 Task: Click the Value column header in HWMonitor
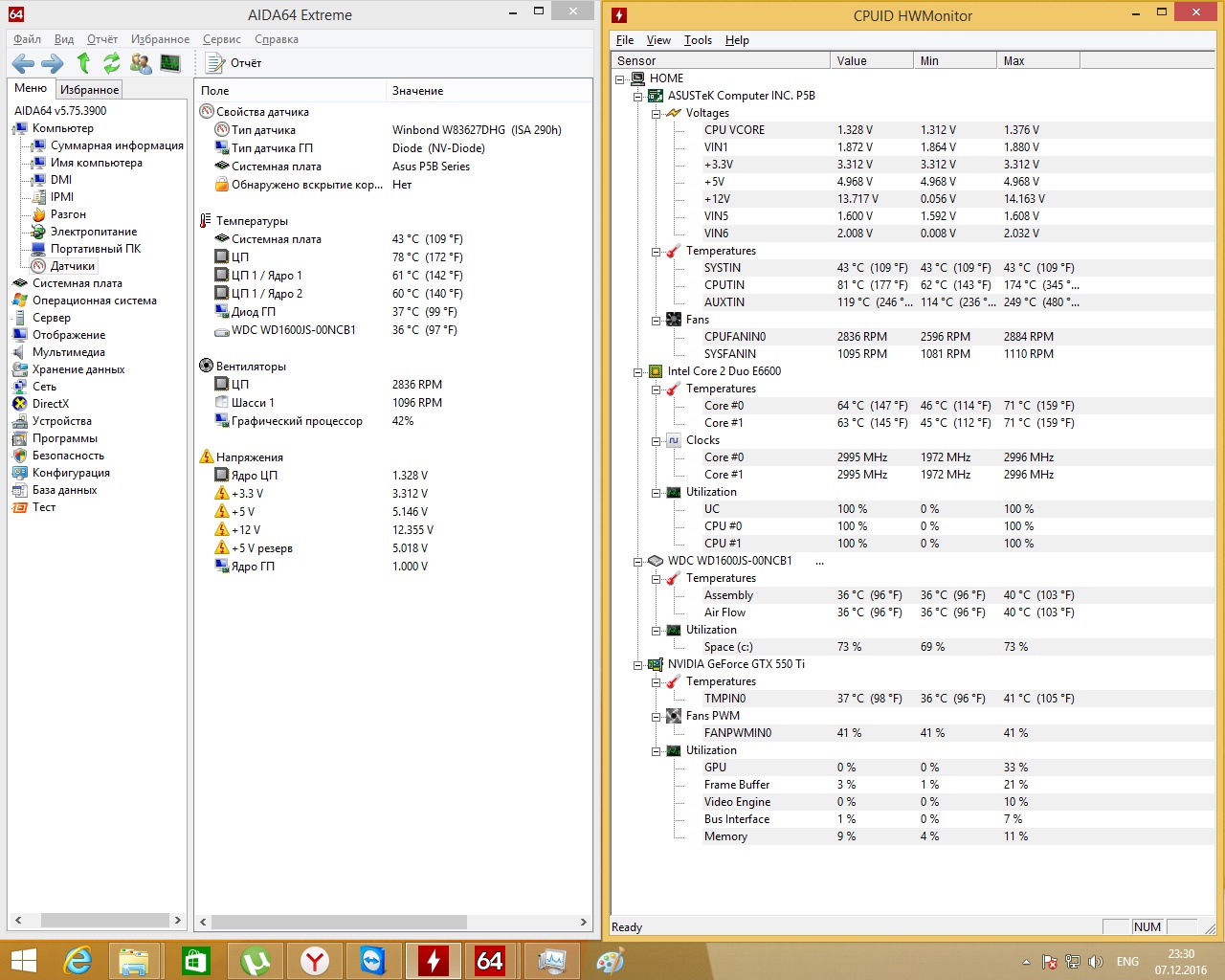point(872,60)
